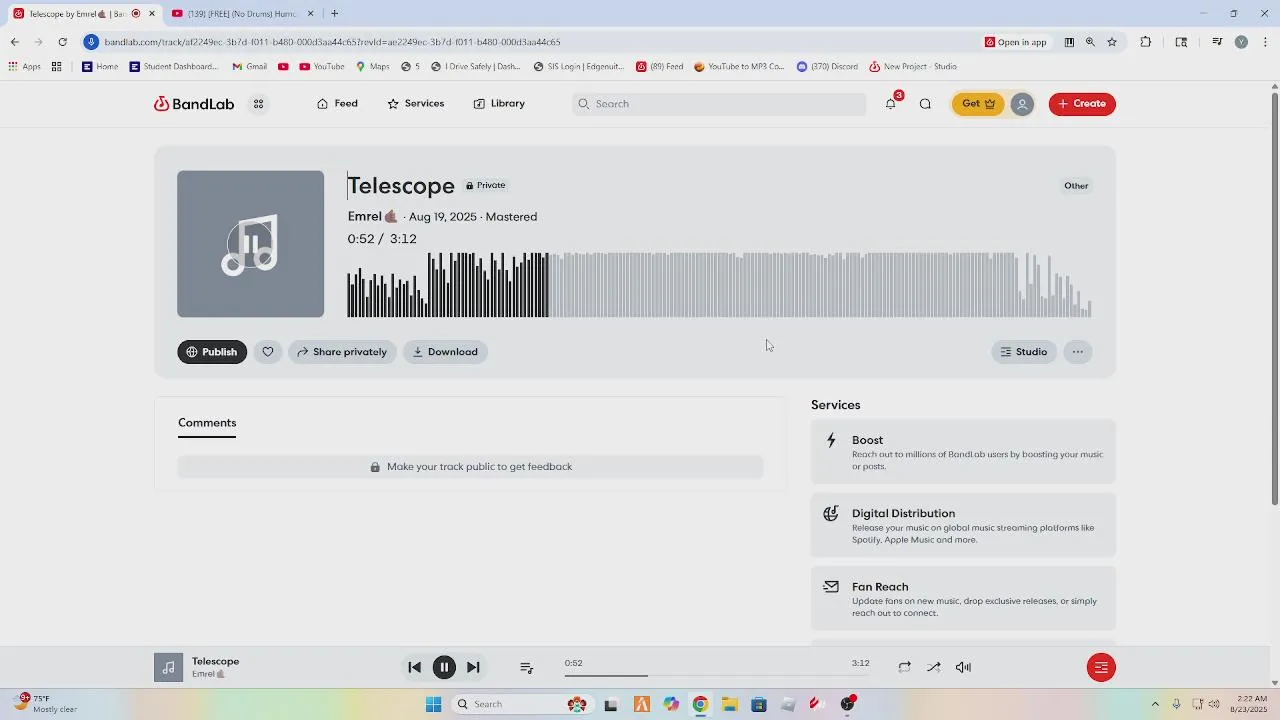Bookmark this page with star icon
1280x720 pixels.
1112,42
